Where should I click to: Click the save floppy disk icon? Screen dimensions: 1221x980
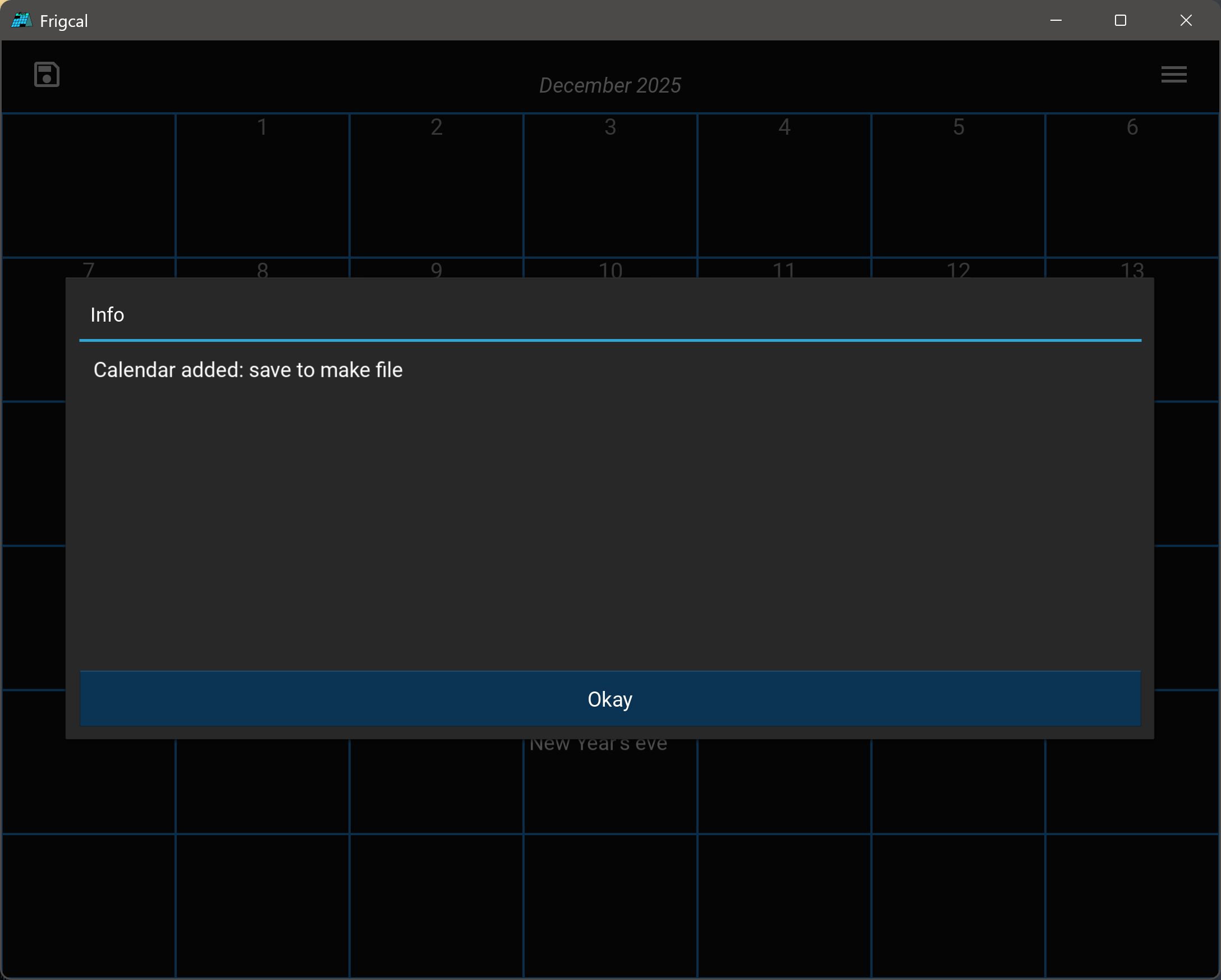coord(47,74)
